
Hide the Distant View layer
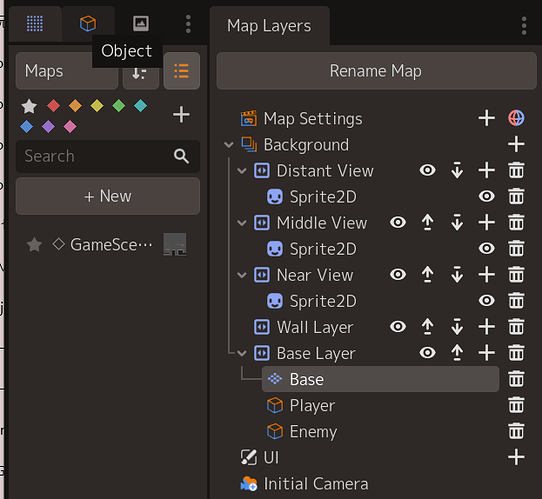click(428, 170)
